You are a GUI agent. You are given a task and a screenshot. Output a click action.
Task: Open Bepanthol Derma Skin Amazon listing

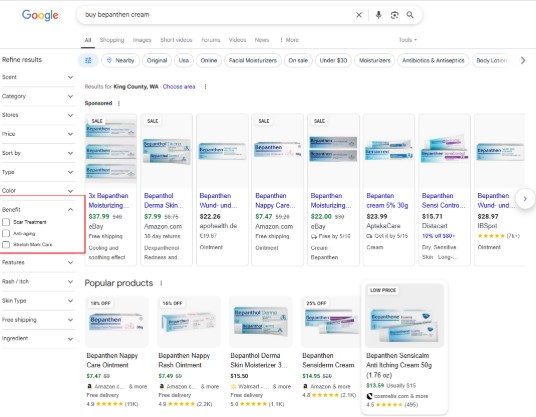[164, 201]
